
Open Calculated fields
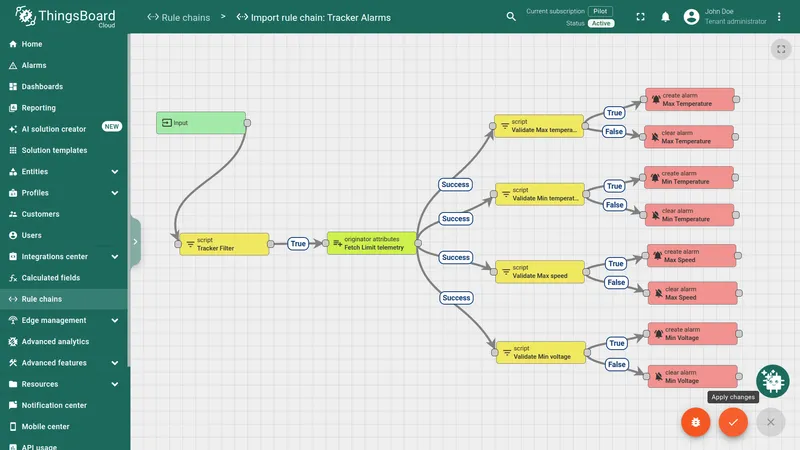point(64,278)
